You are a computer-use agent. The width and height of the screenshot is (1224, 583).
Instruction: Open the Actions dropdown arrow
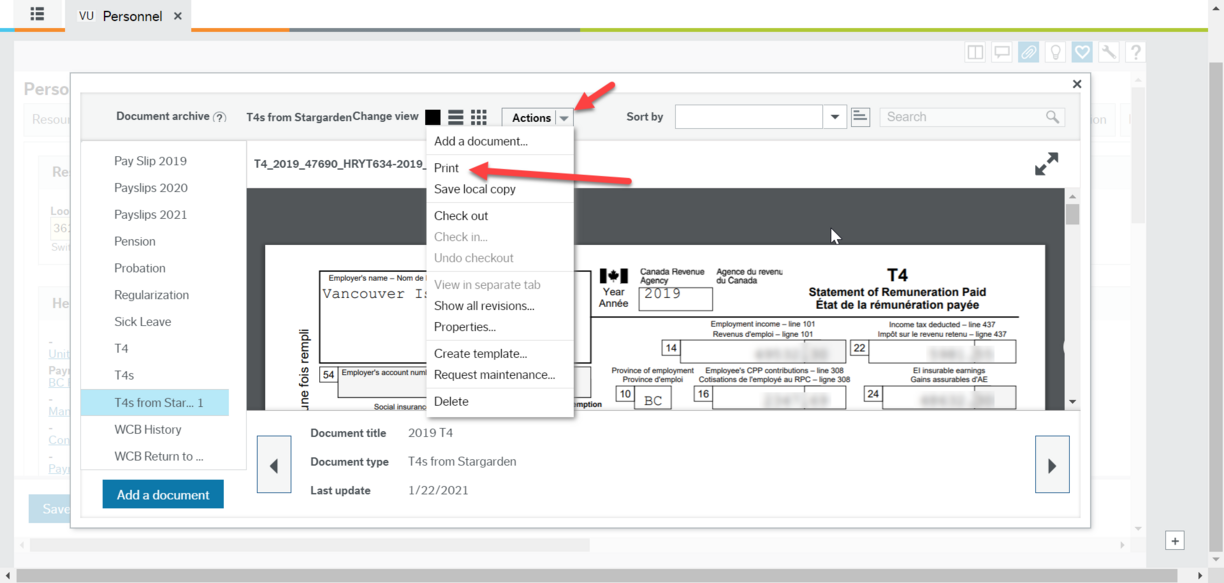click(565, 117)
